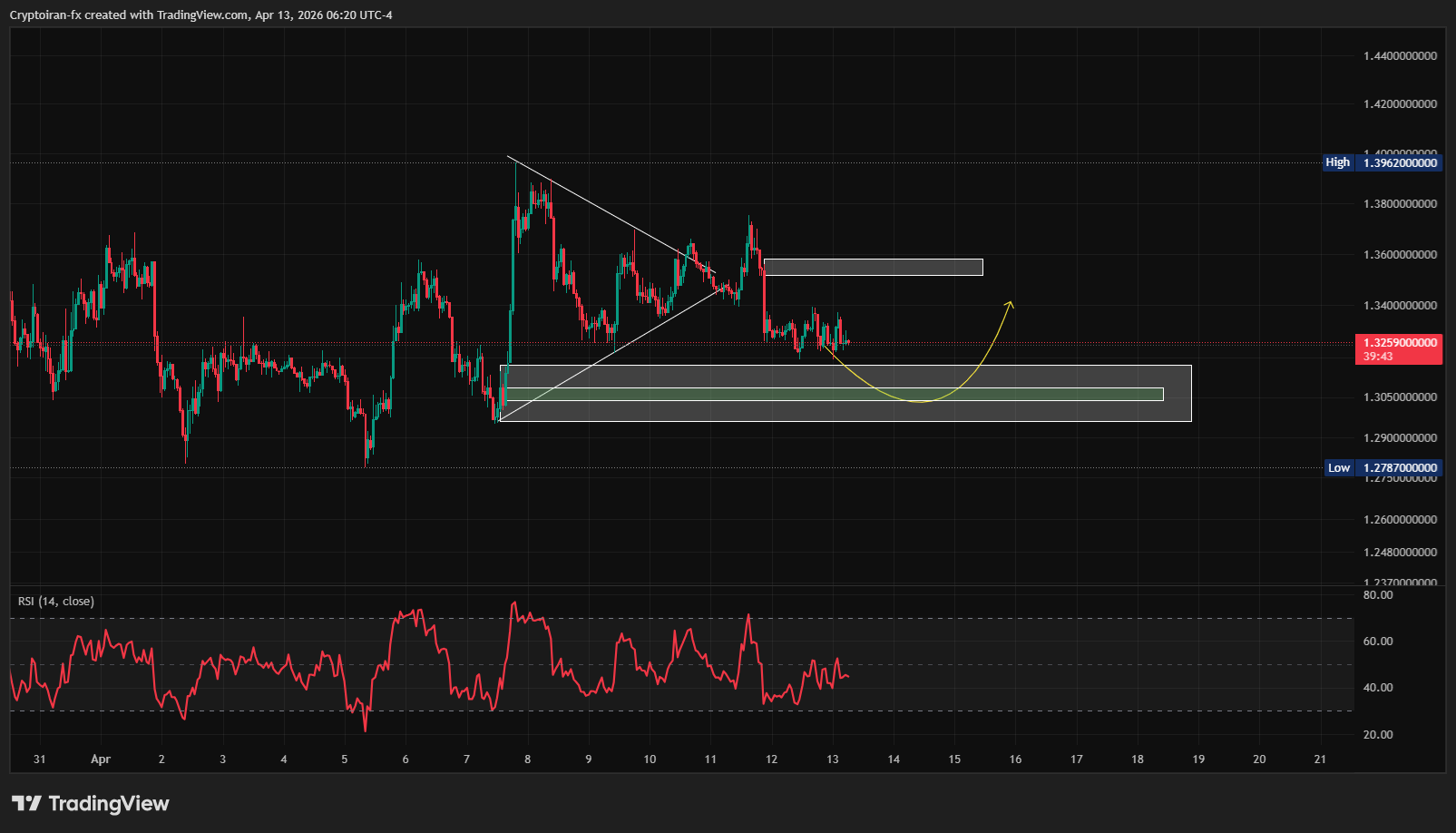Click the Apr label on the date axis
This screenshot has width=1456, height=833.
(101, 759)
